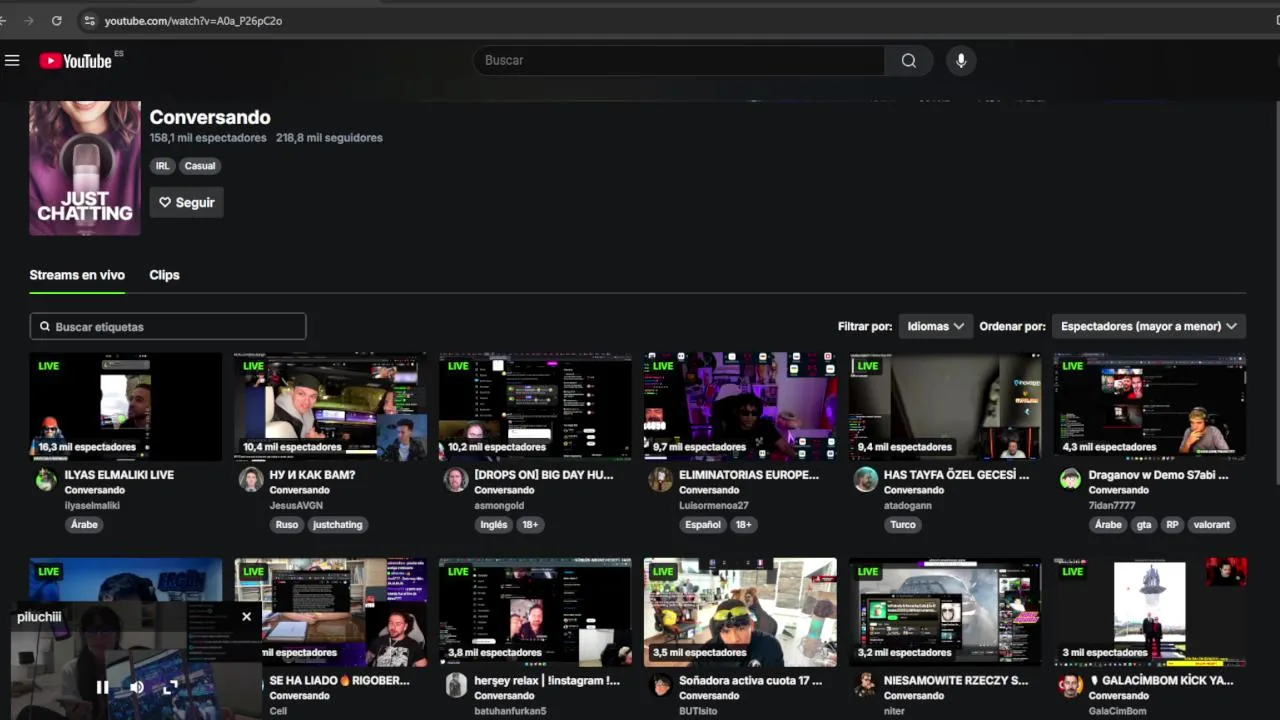Expand mini player to fullscreen
The width and height of the screenshot is (1280, 720).
click(x=170, y=687)
